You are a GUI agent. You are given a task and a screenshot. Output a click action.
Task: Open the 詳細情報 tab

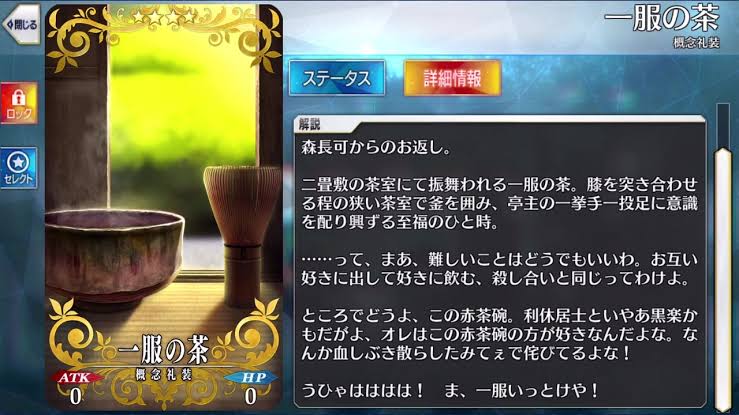point(452,78)
